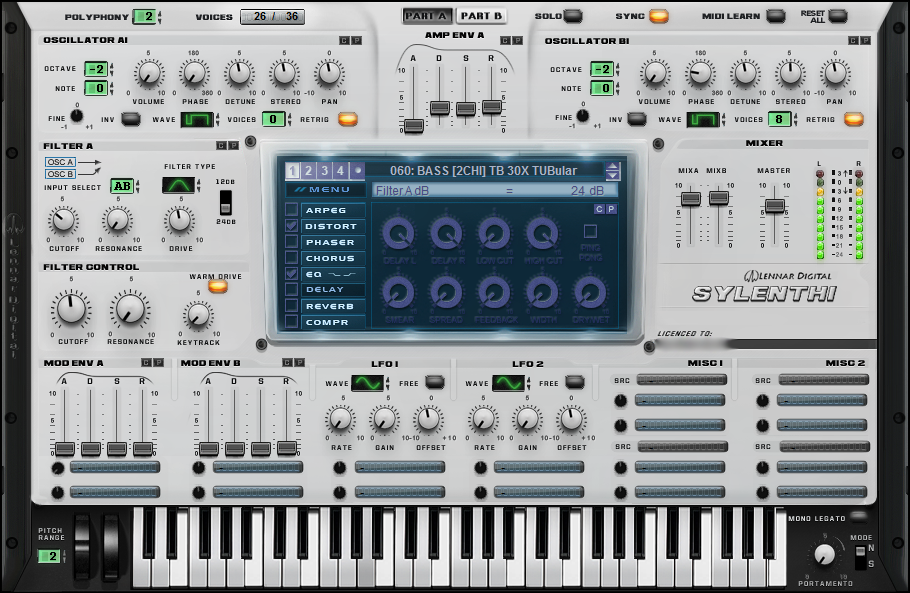This screenshot has height=593, width=910.
Task: Click the Portamento knob
Action: pyautogui.click(x=824, y=555)
